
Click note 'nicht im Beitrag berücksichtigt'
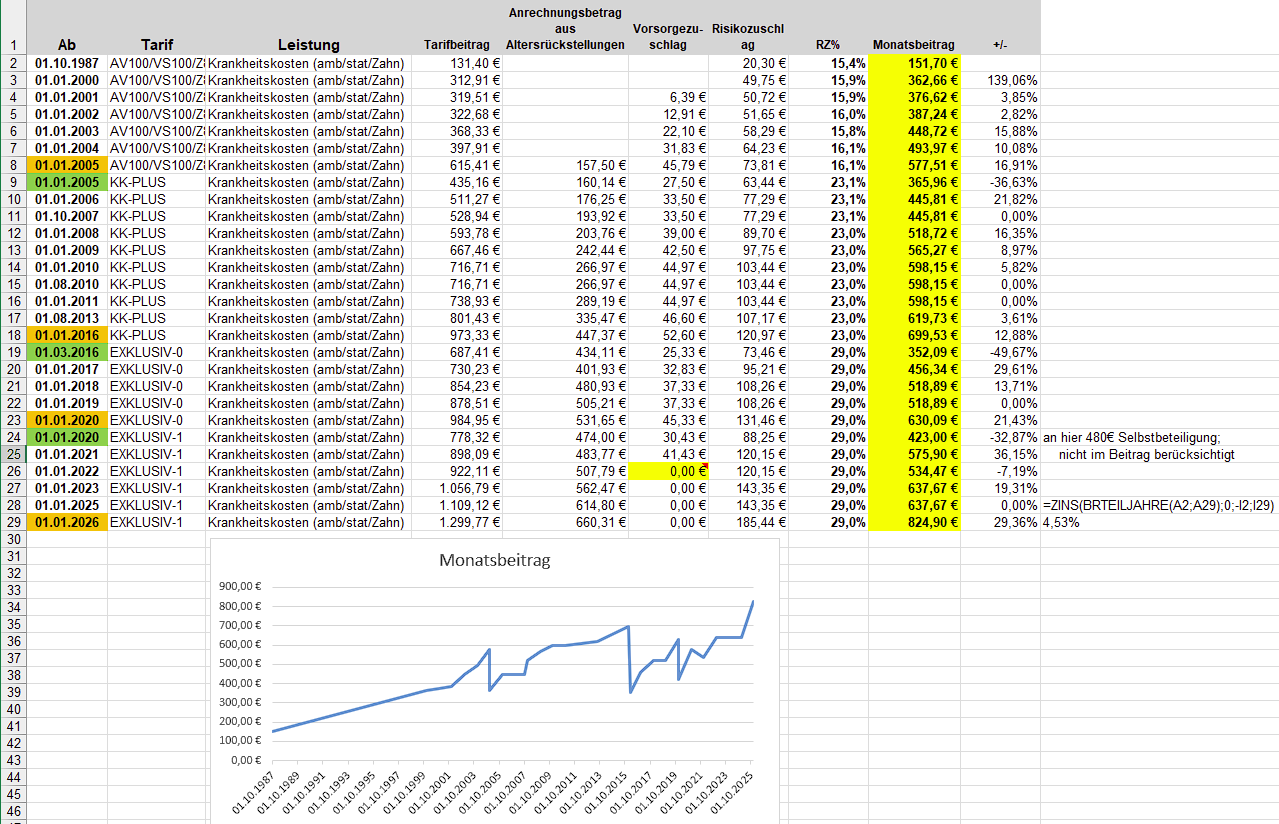click(x=1147, y=454)
